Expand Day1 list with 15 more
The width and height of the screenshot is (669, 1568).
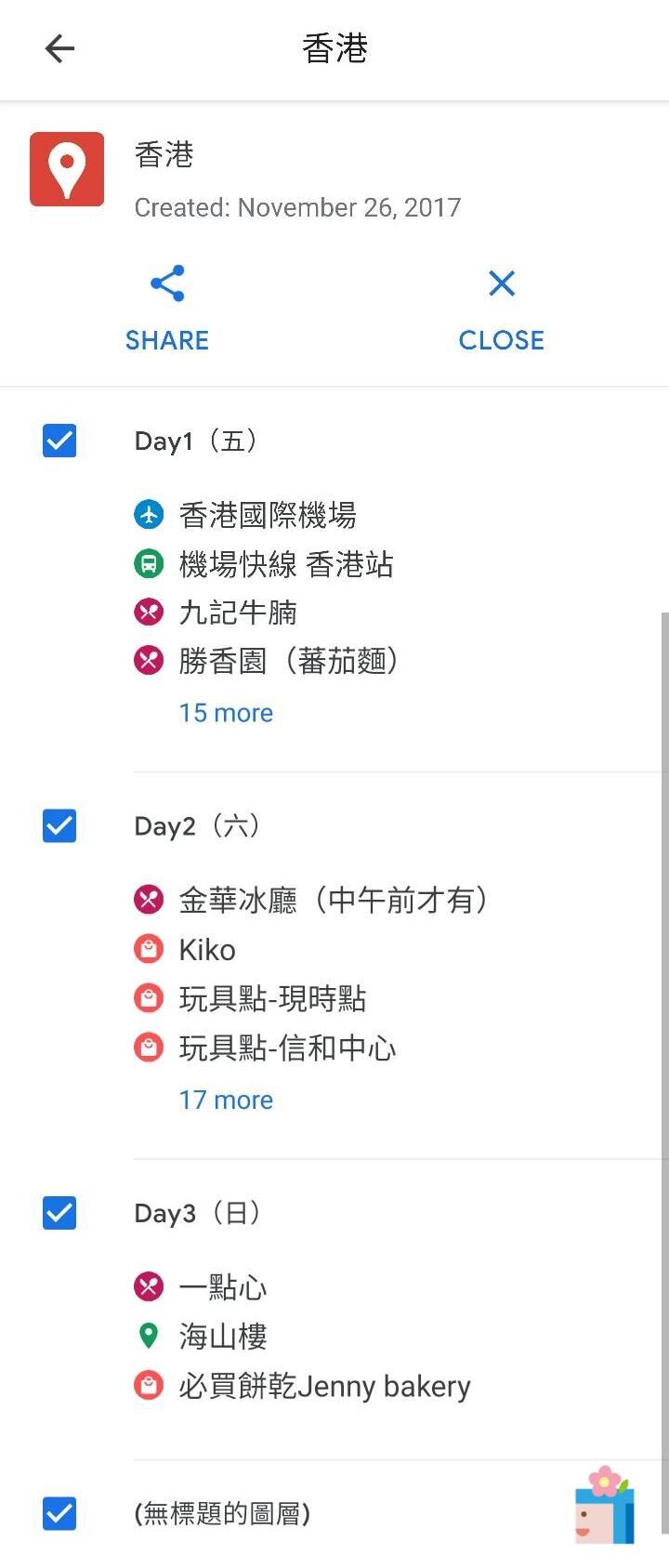(x=226, y=713)
